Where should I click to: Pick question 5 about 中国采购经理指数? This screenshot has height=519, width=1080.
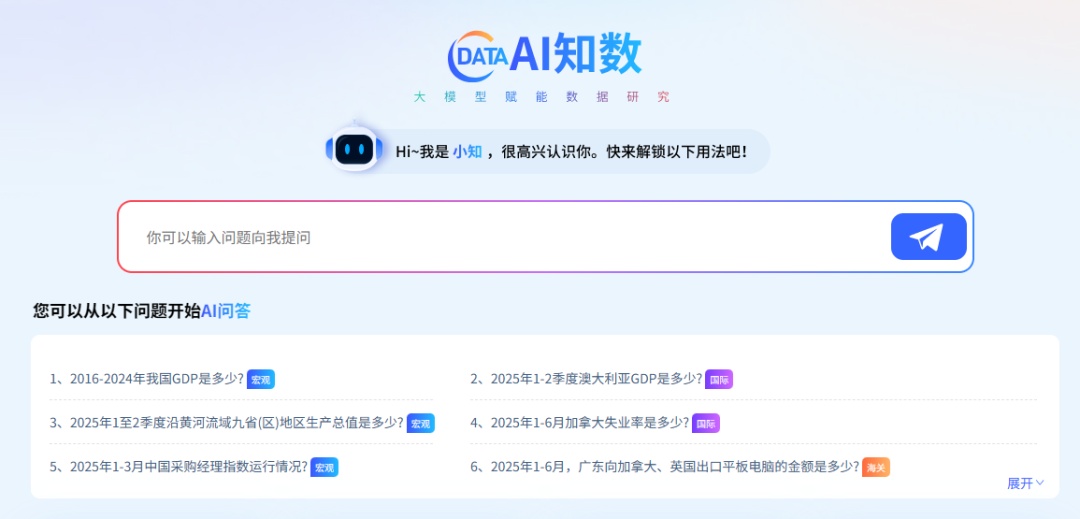pos(179,467)
